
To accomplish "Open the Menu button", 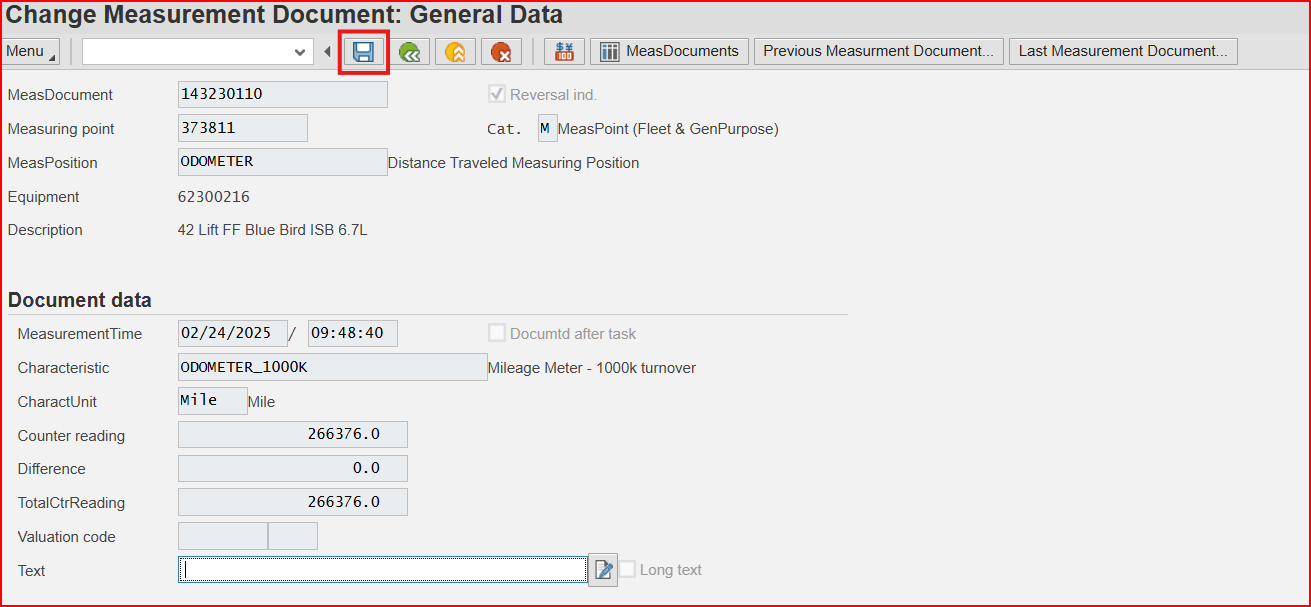I will tap(31, 51).
